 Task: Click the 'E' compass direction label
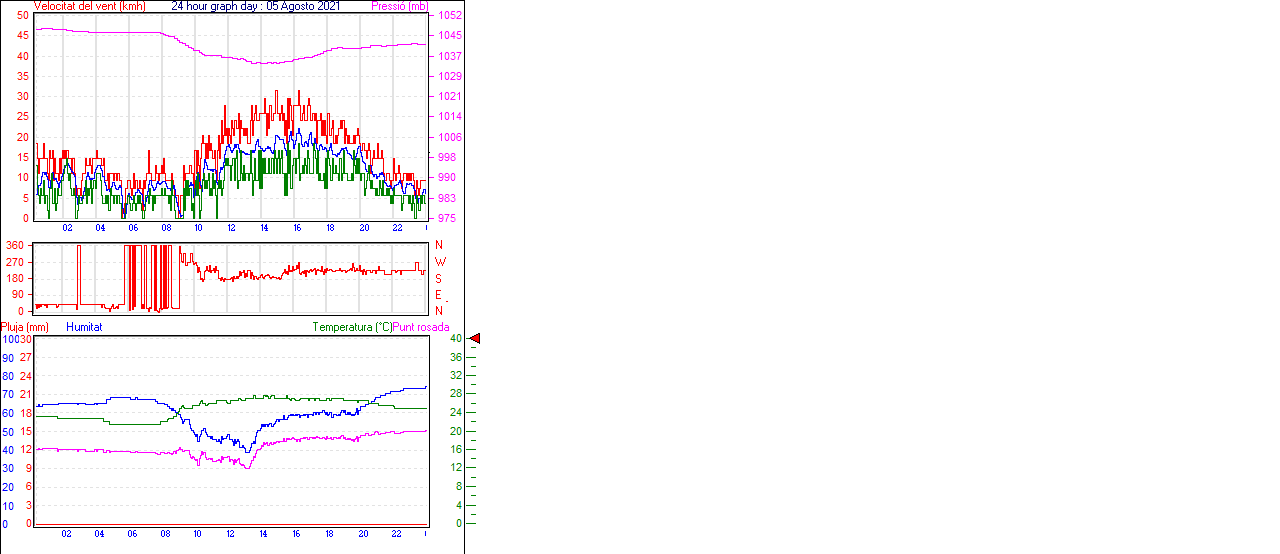[438, 295]
